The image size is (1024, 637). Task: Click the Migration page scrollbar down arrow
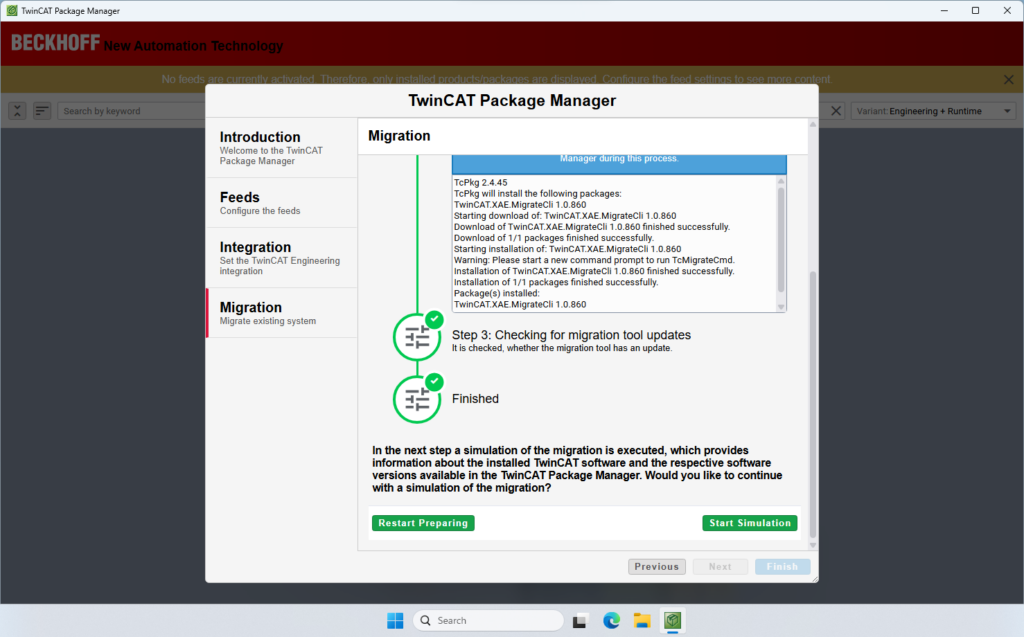click(x=813, y=545)
